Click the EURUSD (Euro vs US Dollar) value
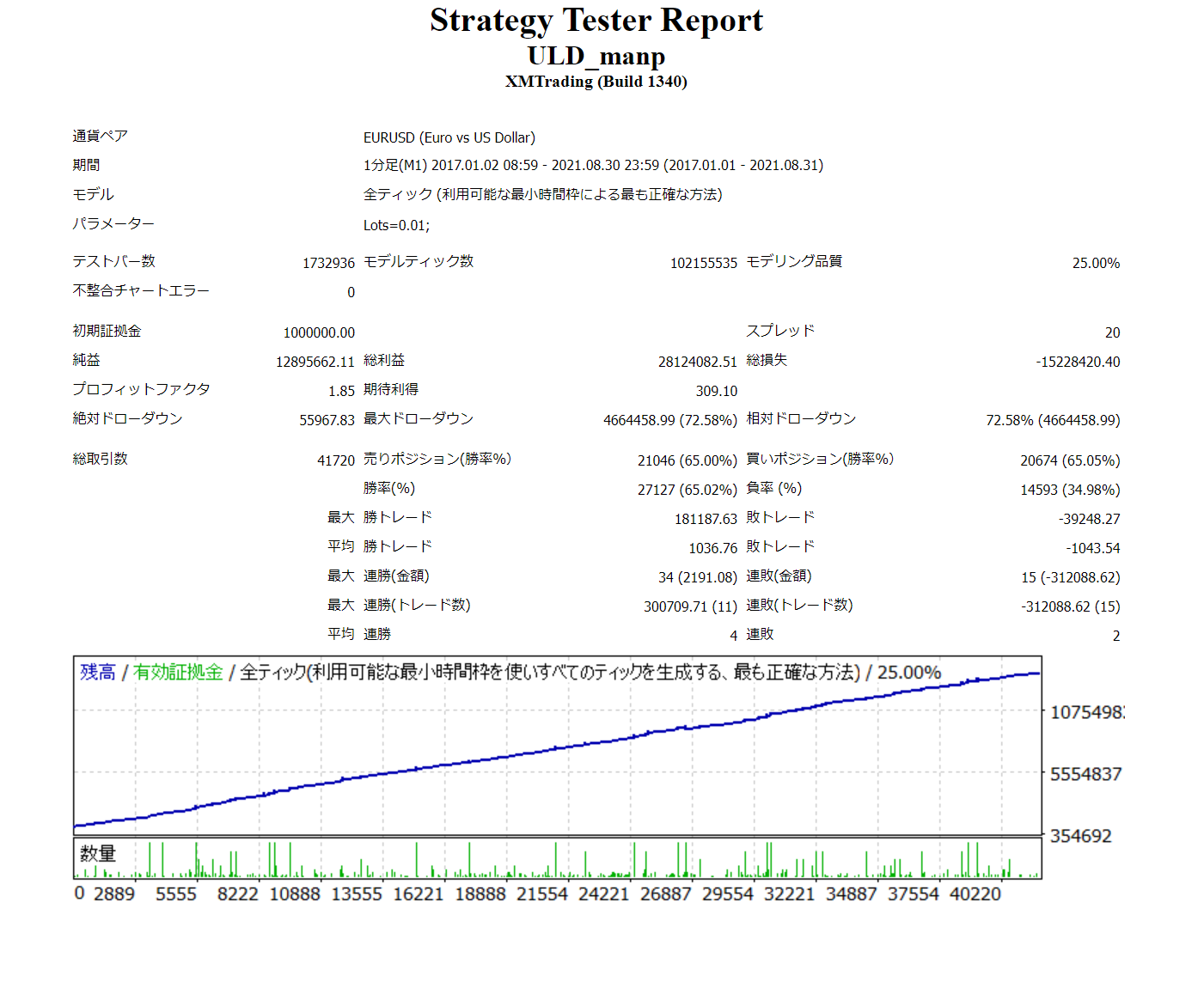Viewport: 1204px width, 981px height. [449, 137]
